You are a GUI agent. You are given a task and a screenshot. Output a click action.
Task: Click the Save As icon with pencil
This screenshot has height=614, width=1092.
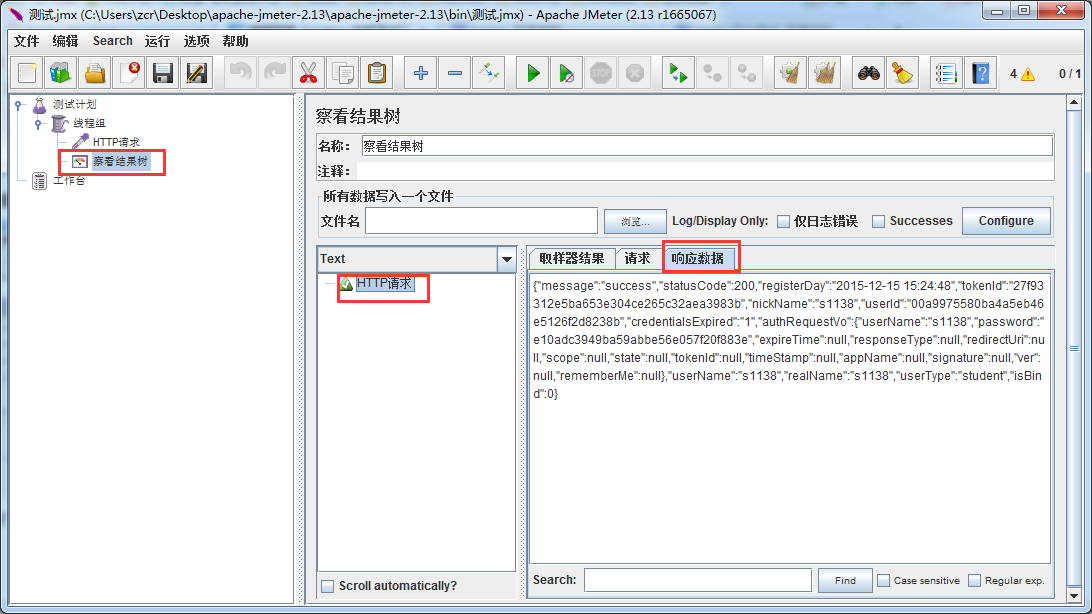(x=197, y=73)
